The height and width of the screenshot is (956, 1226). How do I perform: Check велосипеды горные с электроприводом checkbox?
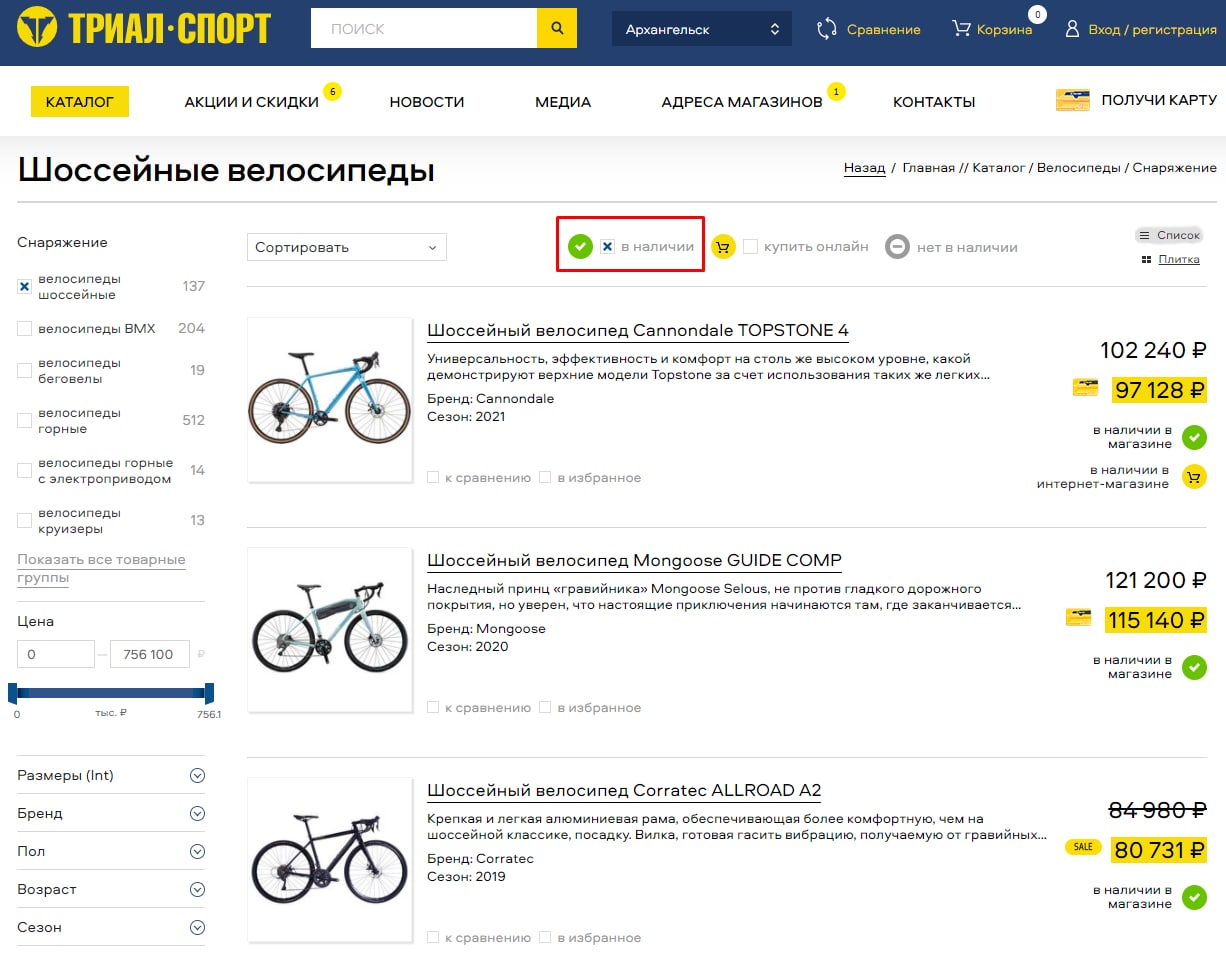tap(25, 470)
